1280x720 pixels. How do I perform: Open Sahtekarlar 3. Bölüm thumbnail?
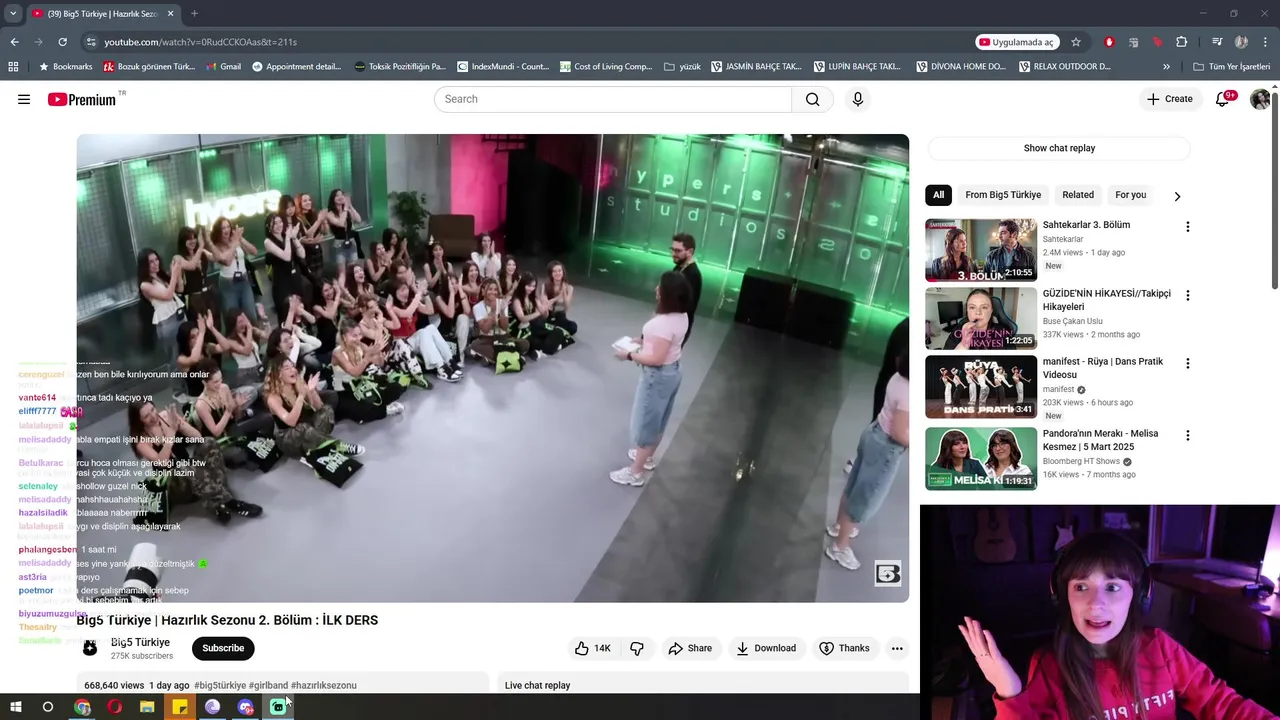click(x=981, y=250)
